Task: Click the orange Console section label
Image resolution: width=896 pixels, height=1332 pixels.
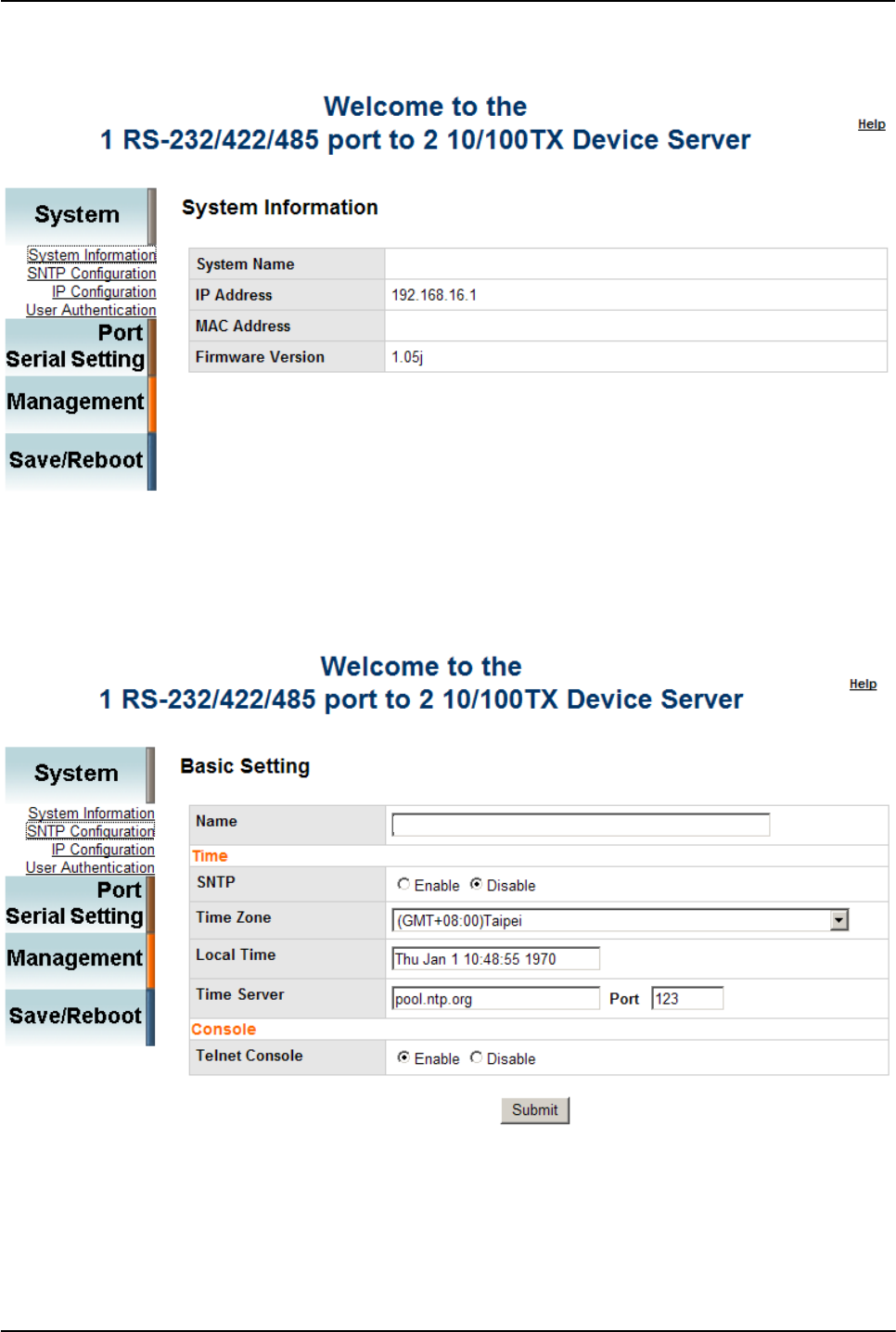Action: (x=224, y=1030)
